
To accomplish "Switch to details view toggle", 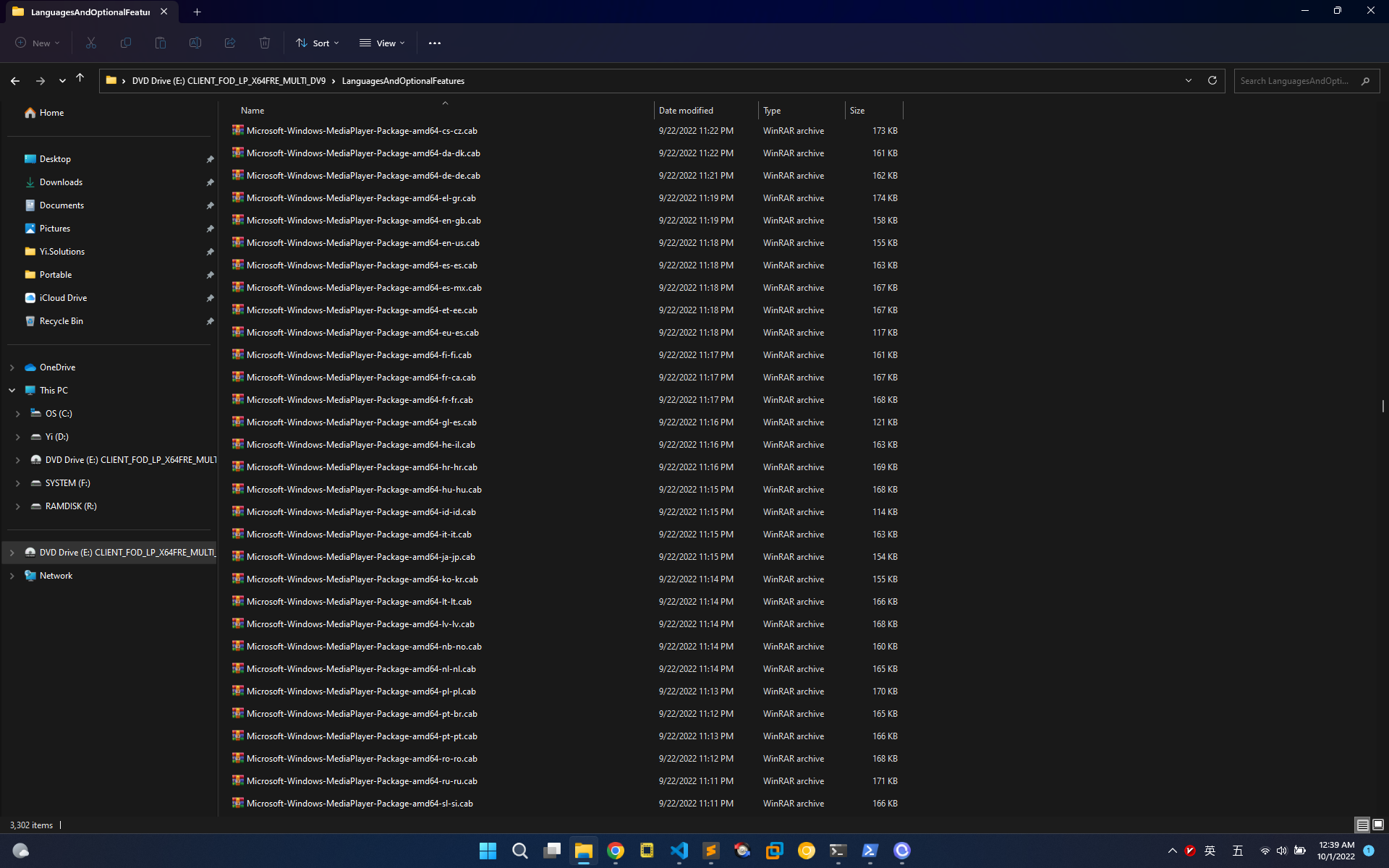I will click(x=1362, y=825).
